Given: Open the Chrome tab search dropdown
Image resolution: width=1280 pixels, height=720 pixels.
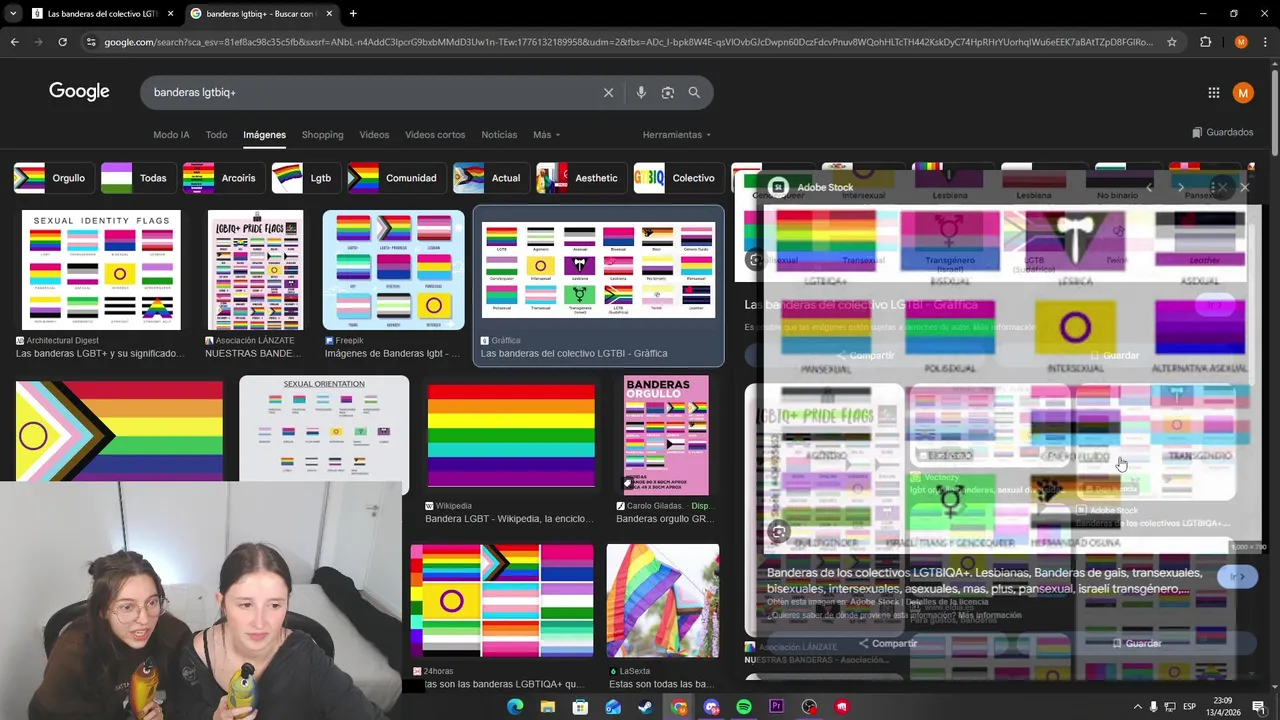Looking at the screenshot, I should click(x=13, y=14).
